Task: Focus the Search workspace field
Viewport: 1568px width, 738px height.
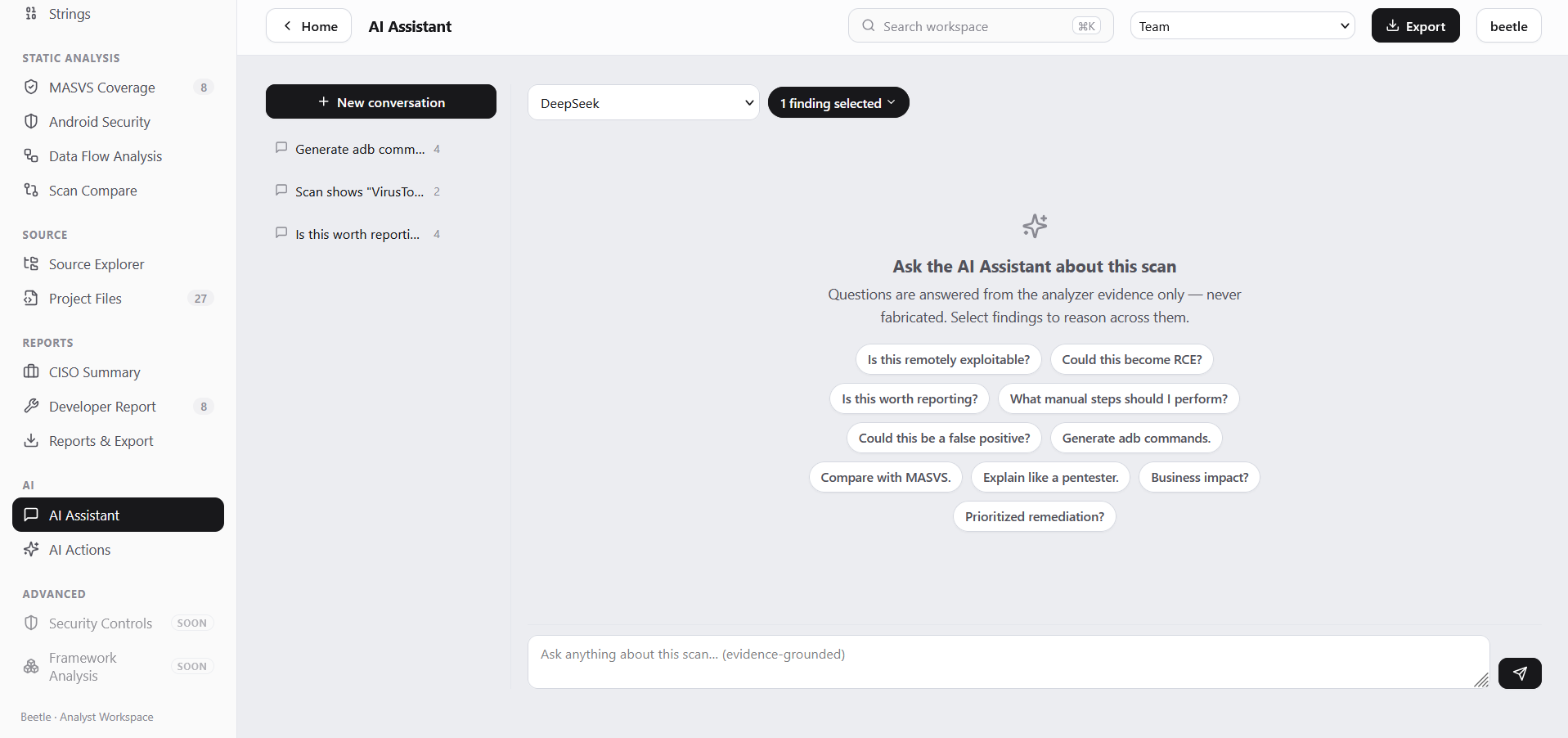Action: click(x=981, y=25)
